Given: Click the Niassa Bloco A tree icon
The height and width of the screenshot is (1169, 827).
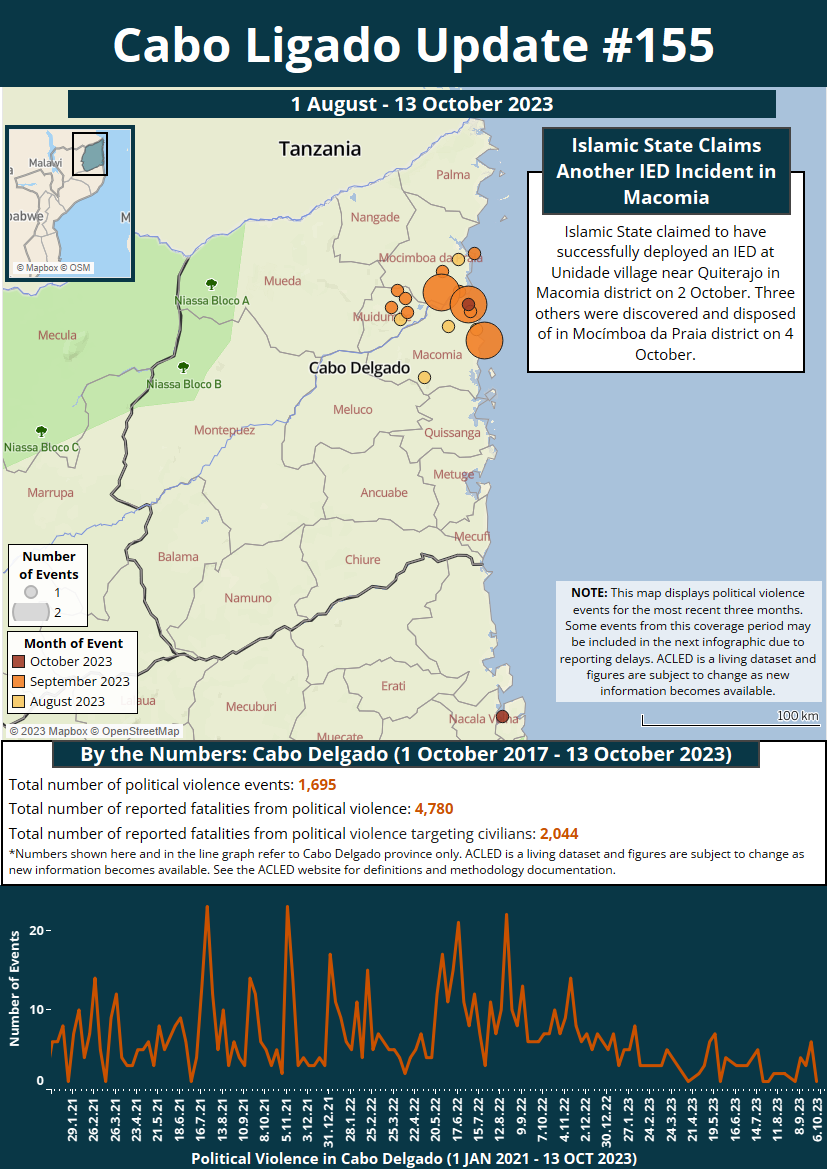Looking at the screenshot, I should coord(210,285).
